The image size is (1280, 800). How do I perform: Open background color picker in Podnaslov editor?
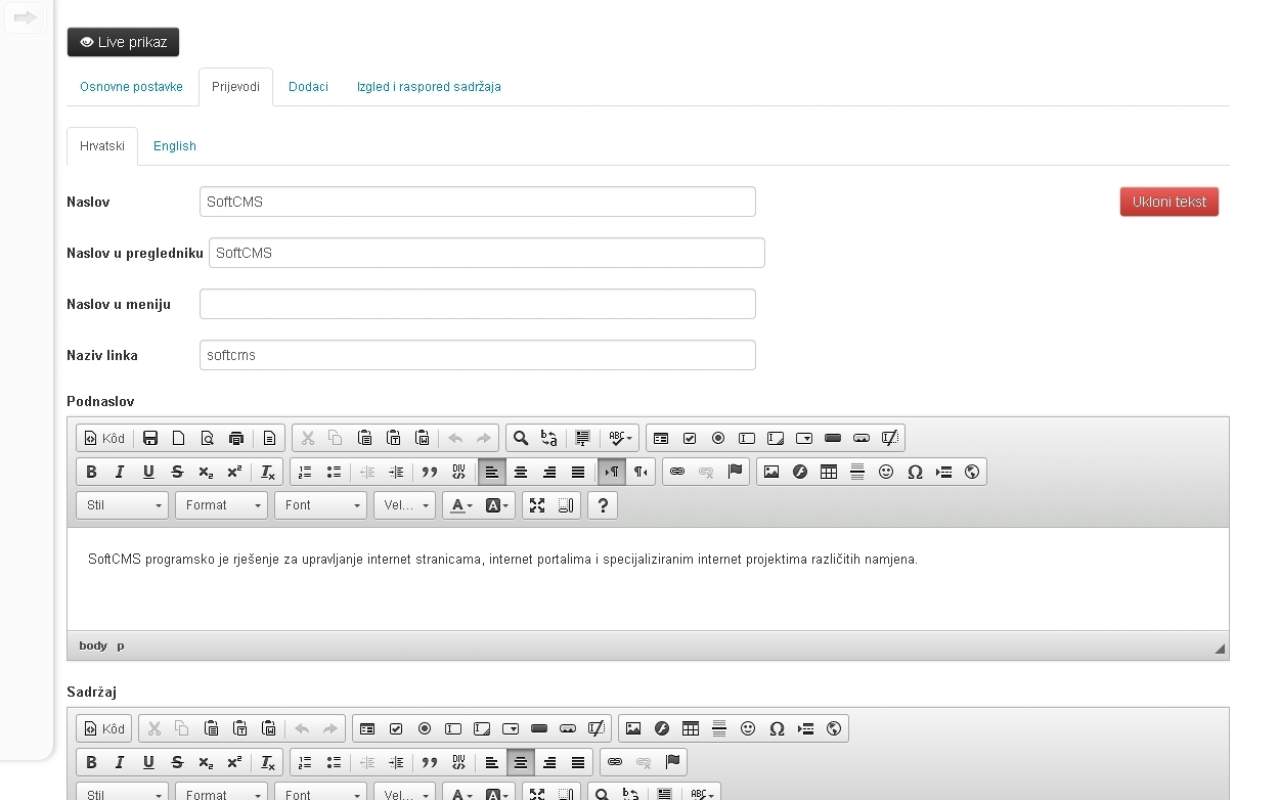[x=497, y=505]
